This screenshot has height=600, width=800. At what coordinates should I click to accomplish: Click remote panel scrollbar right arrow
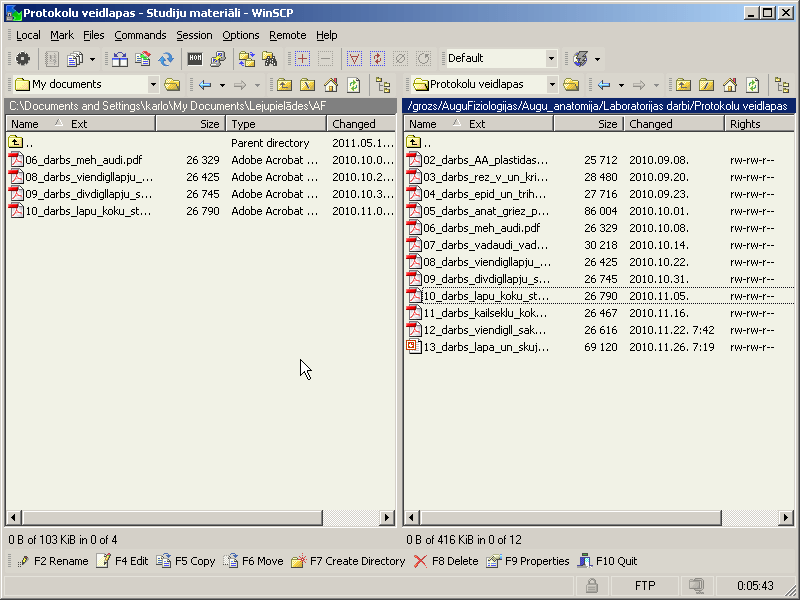pyautogui.click(x=786, y=517)
